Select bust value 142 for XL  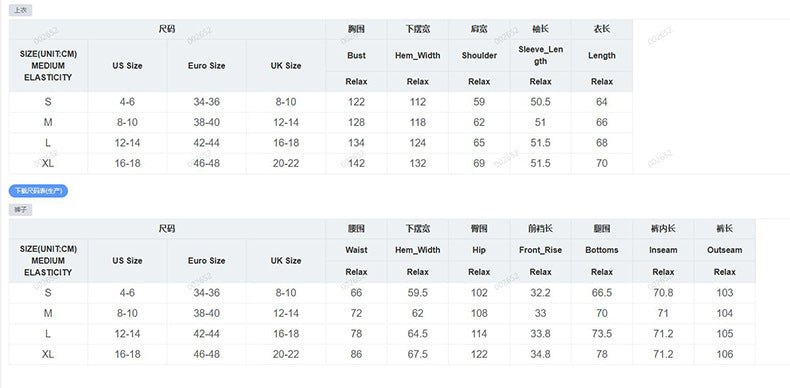[356, 163]
